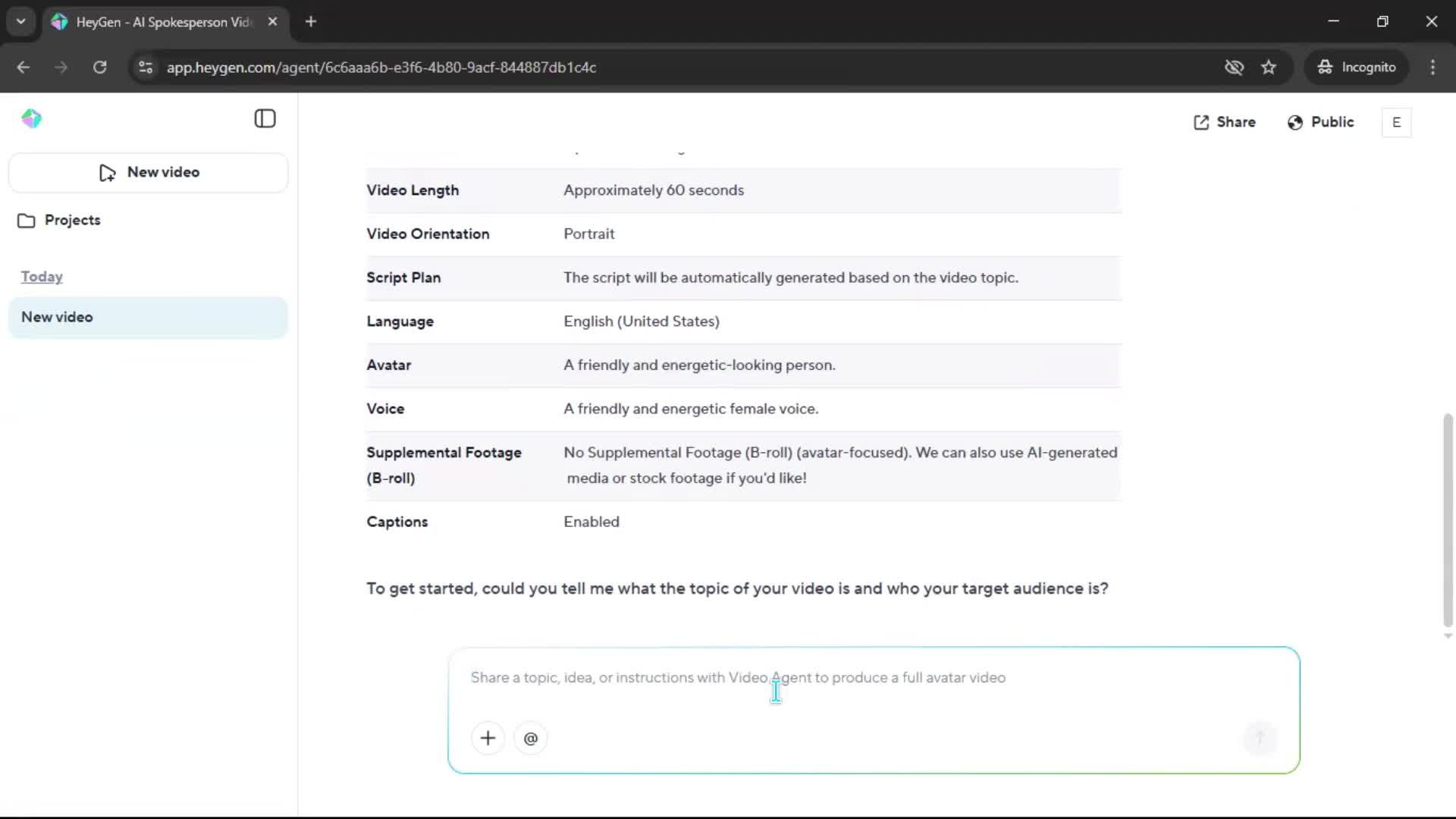Open a new browser tab
The width and height of the screenshot is (1456, 819).
(x=311, y=21)
